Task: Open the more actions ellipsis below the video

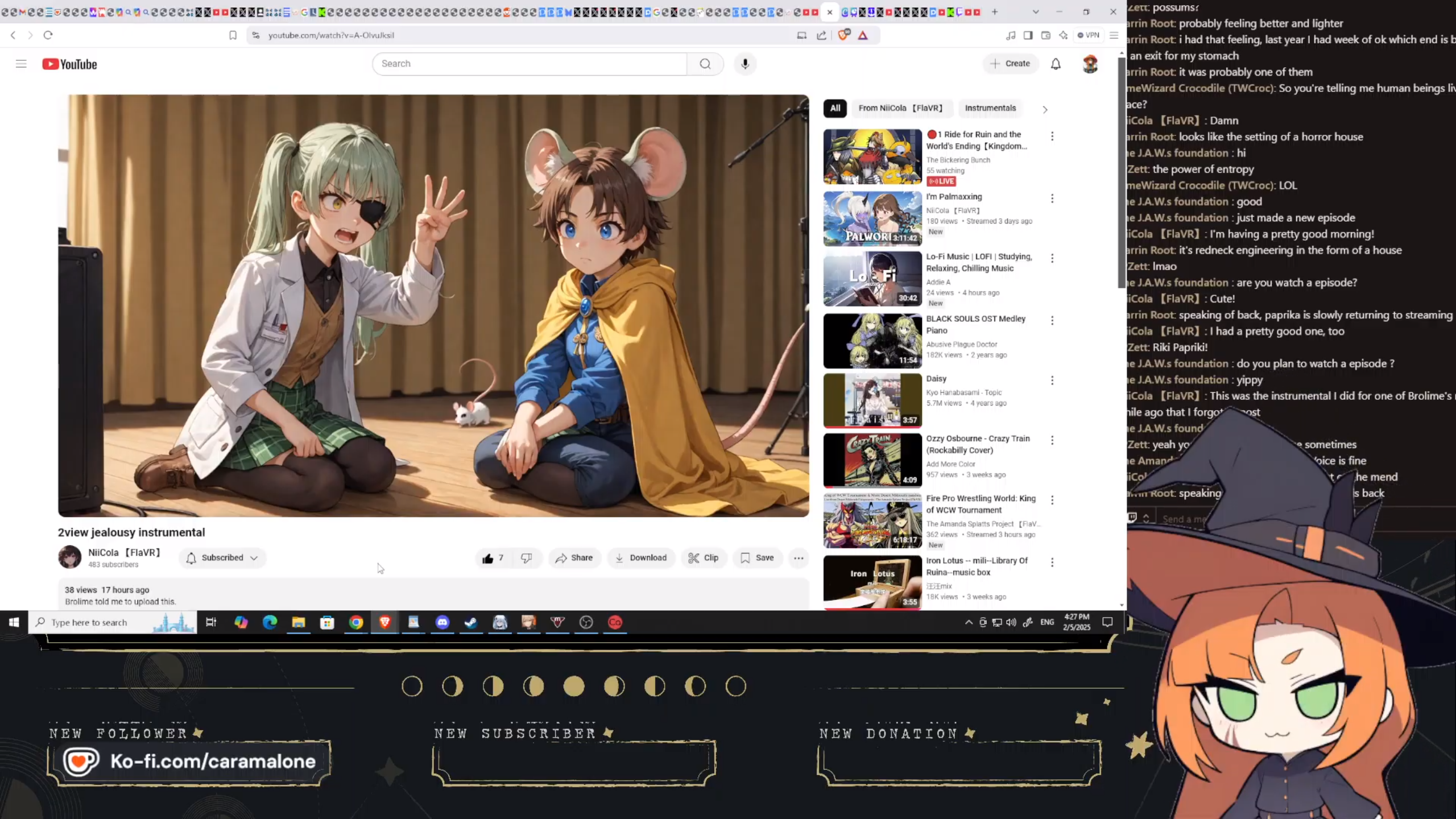Action: pyautogui.click(x=799, y=558)
